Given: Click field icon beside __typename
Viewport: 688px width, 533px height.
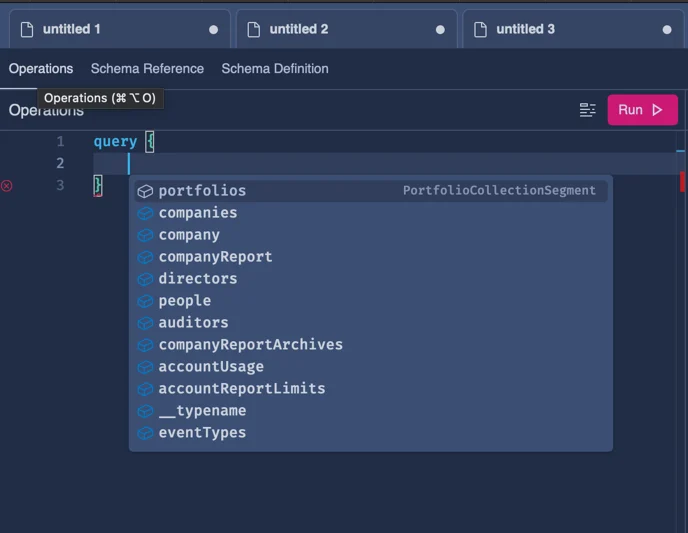Looking at the screenshot, I should click(145, 411).
